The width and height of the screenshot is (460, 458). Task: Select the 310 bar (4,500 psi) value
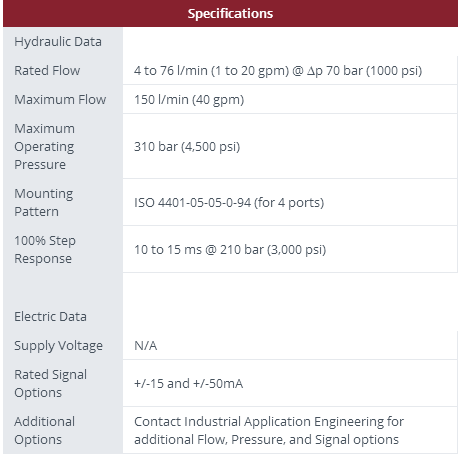[187, 147]
